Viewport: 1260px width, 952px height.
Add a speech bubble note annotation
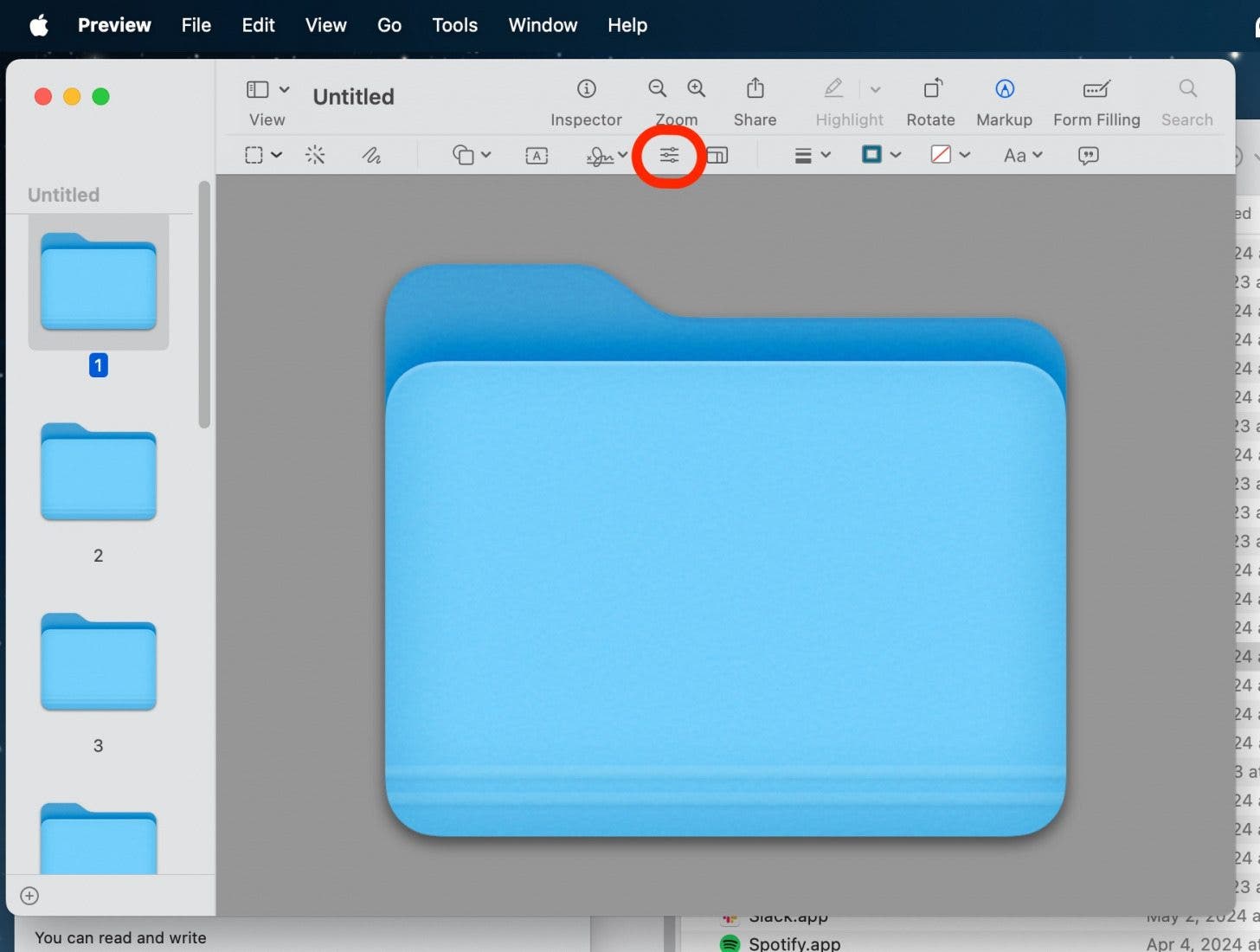tap(1088, 156)
